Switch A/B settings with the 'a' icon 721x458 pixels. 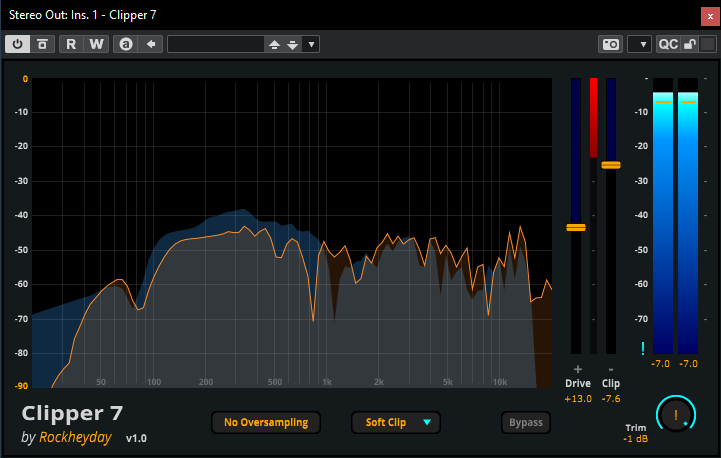pyautogui.click(x=126, y=44)
